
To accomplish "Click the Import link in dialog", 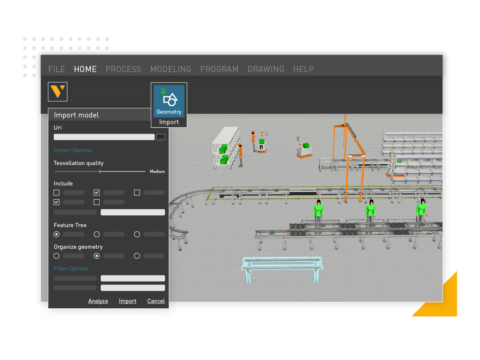I will (128, 301).
